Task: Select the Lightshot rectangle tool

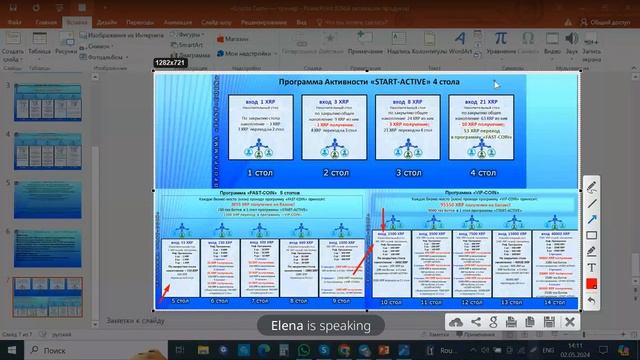Action: pyautogui.click(x=591, y=236)
